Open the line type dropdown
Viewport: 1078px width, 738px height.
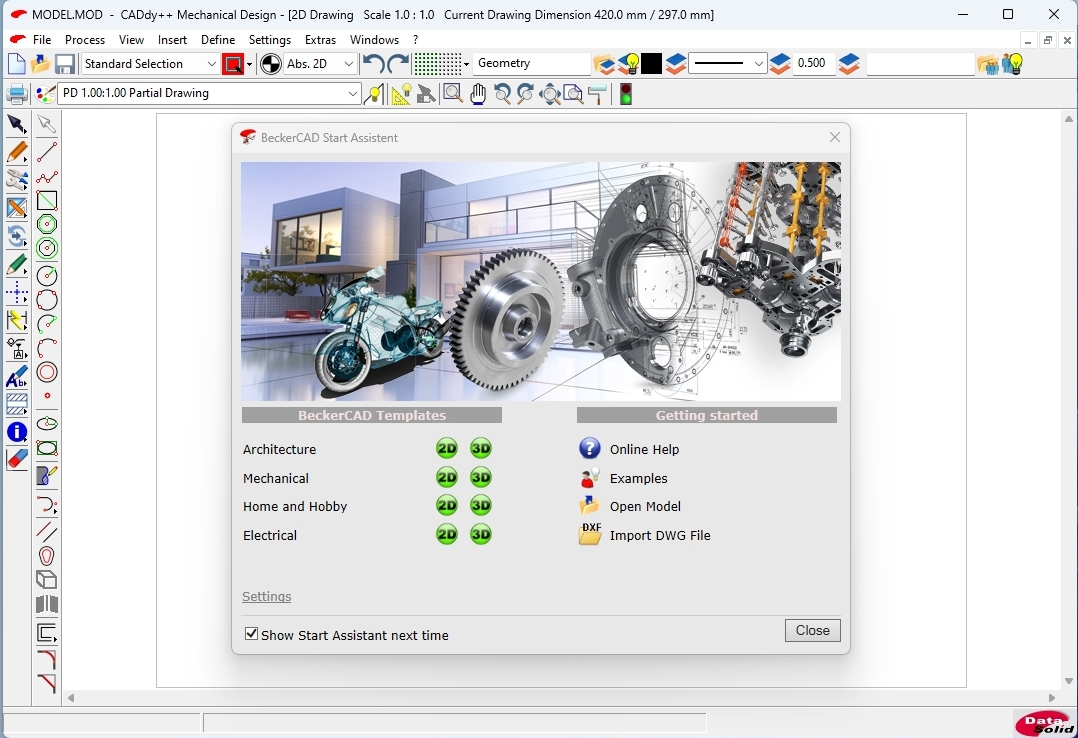pos(727,64)
